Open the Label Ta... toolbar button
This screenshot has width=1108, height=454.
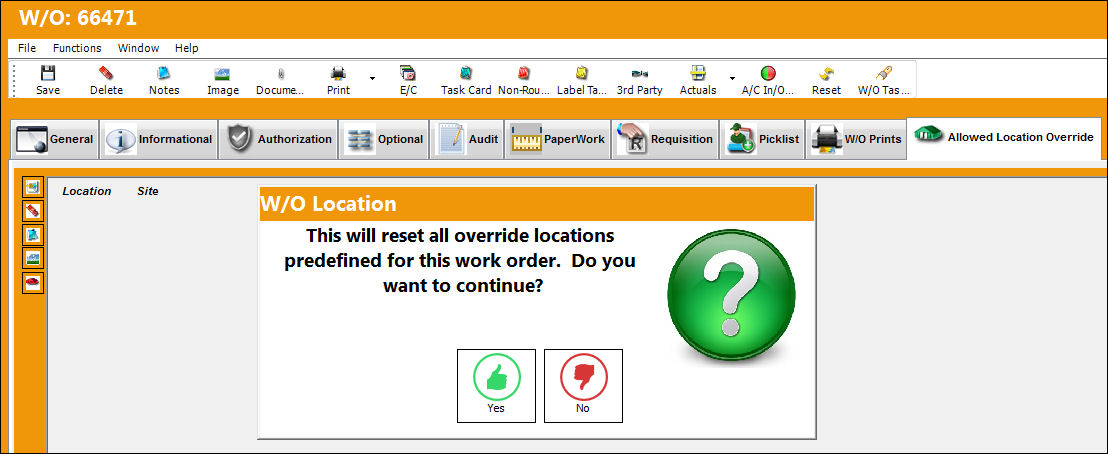click(582, 81)
